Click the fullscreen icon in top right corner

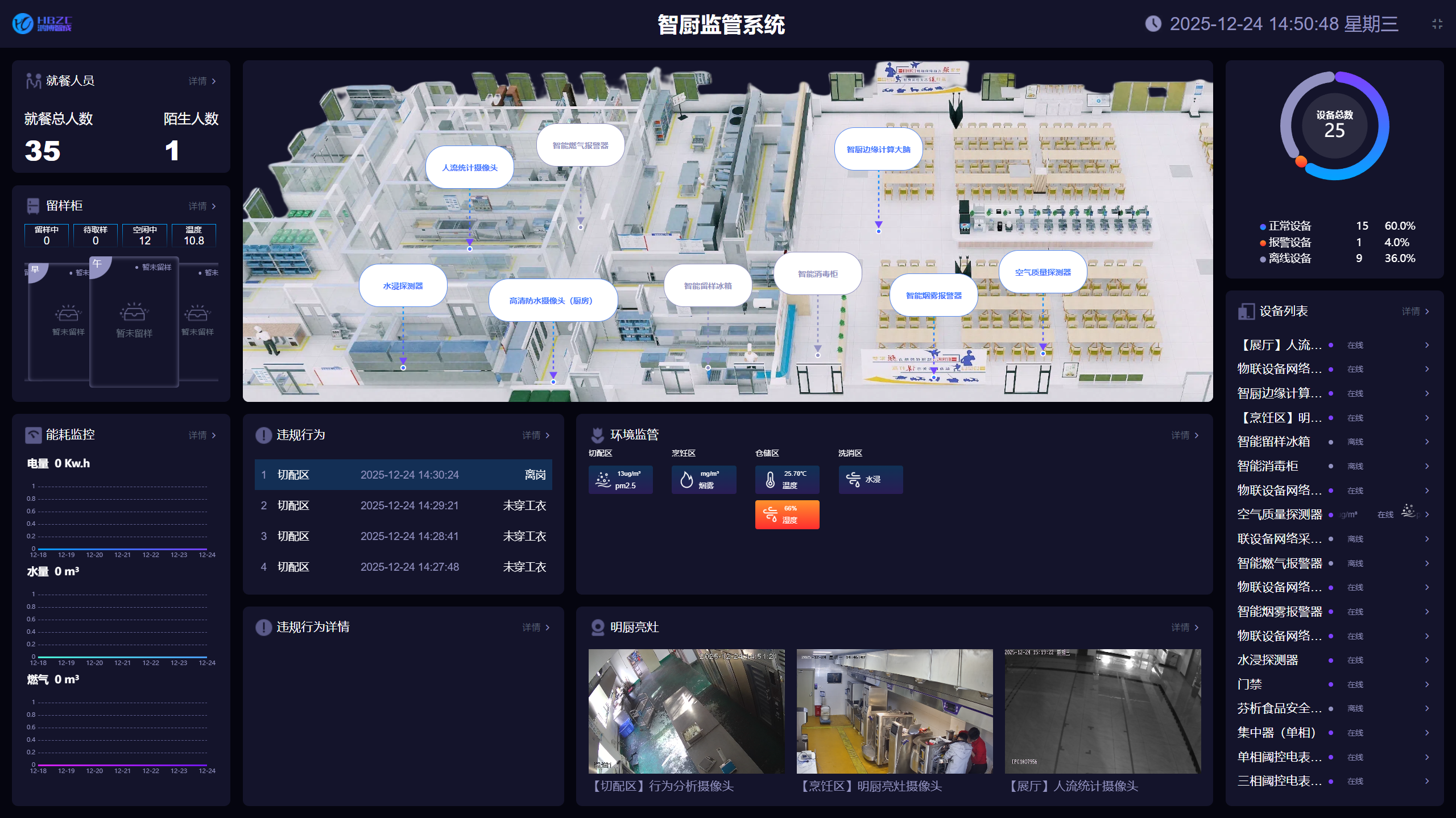tap(1437, 24)
